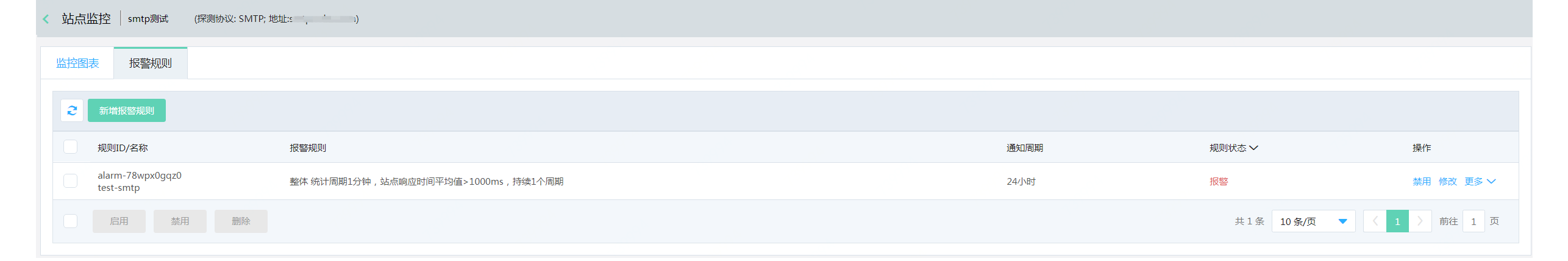Switch to the 监控图表 tab
Screen dimensions: 1568x261
point(77,63)
